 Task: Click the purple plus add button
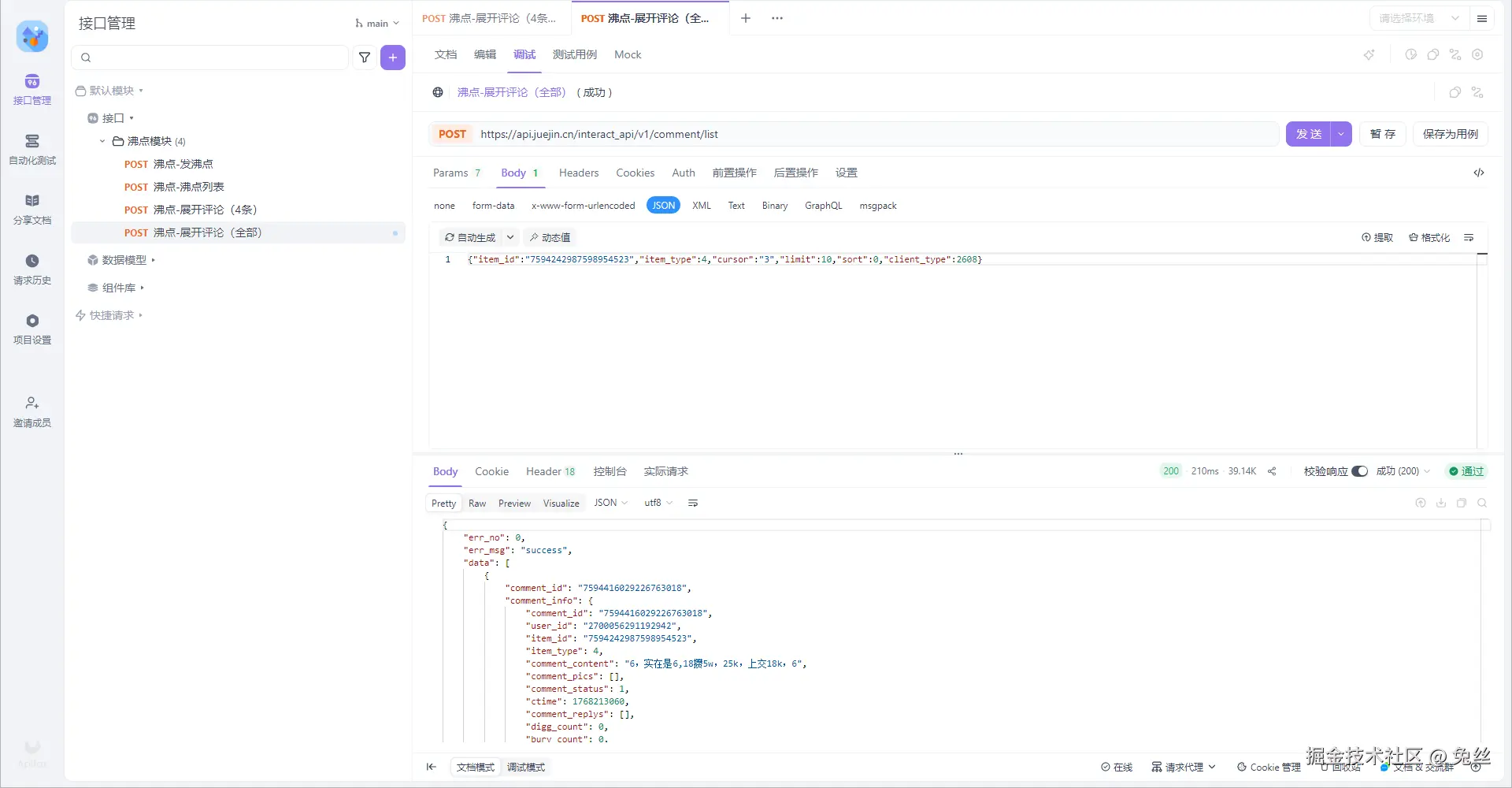(393, 58)
